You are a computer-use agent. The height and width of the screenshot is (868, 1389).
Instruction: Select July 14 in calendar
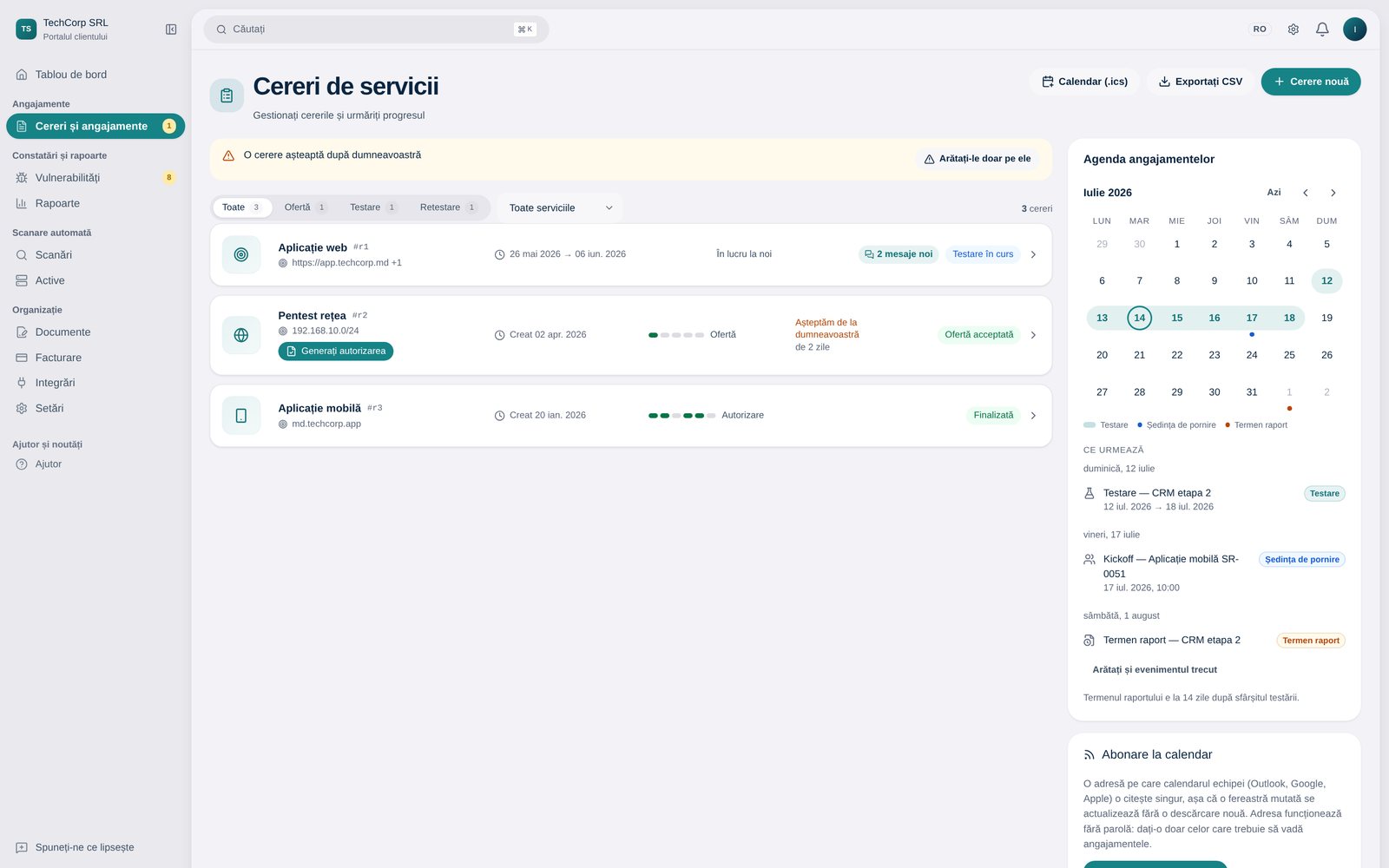(1140, 318)
